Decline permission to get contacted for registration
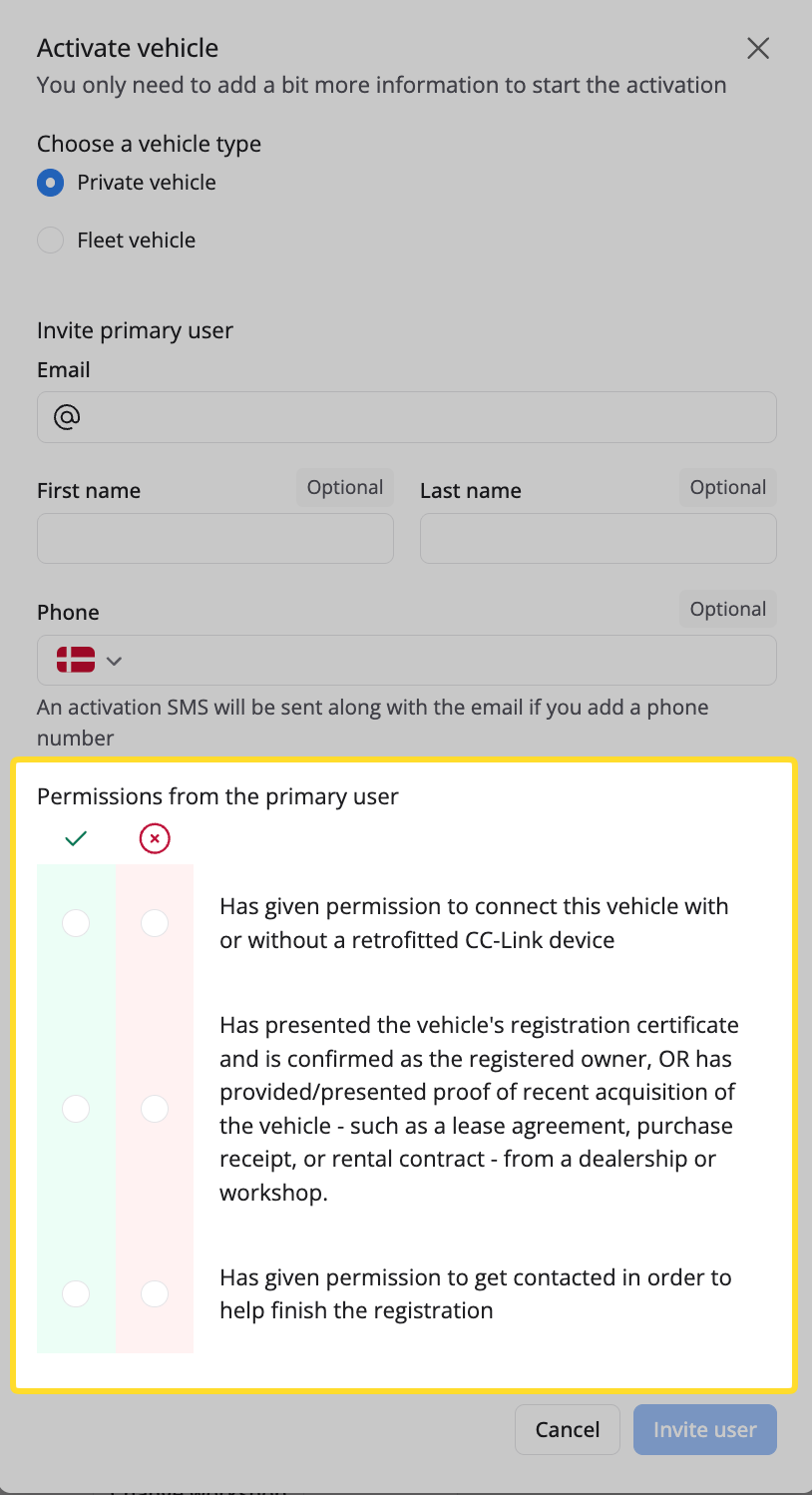Image resolution: width=812 pixels, height=1495 pixels. [x=155, y=1294]
